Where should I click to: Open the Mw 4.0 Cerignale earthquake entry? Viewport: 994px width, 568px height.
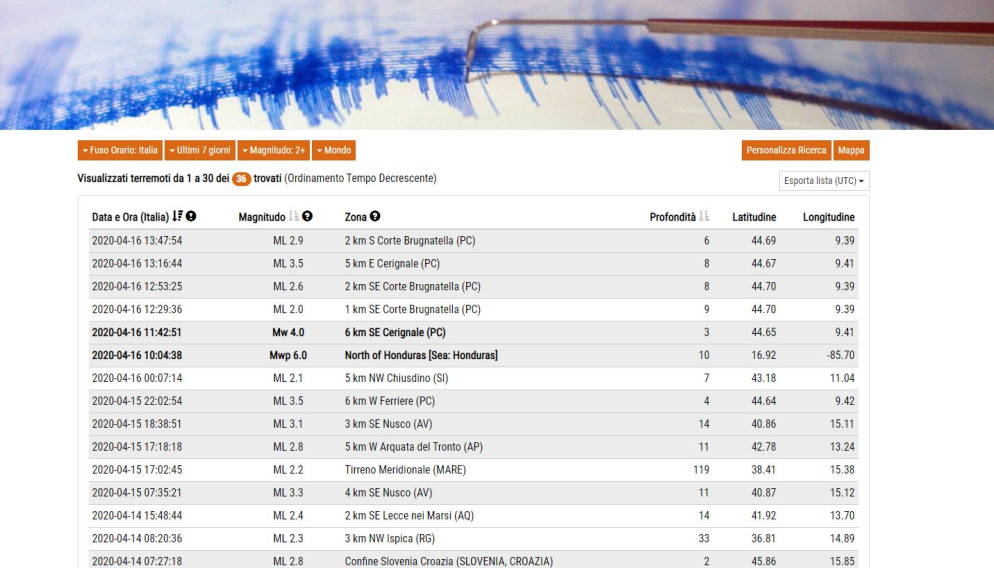pos(395,333)
